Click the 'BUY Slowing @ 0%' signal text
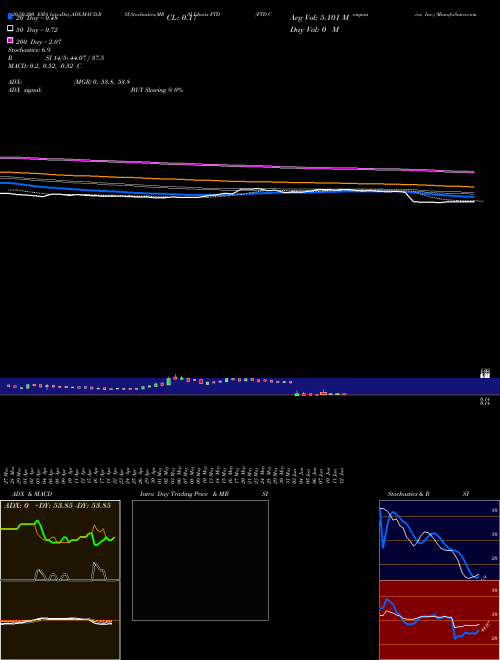The width and height of the screenshot is (500, 660). (x=157, y=90)
